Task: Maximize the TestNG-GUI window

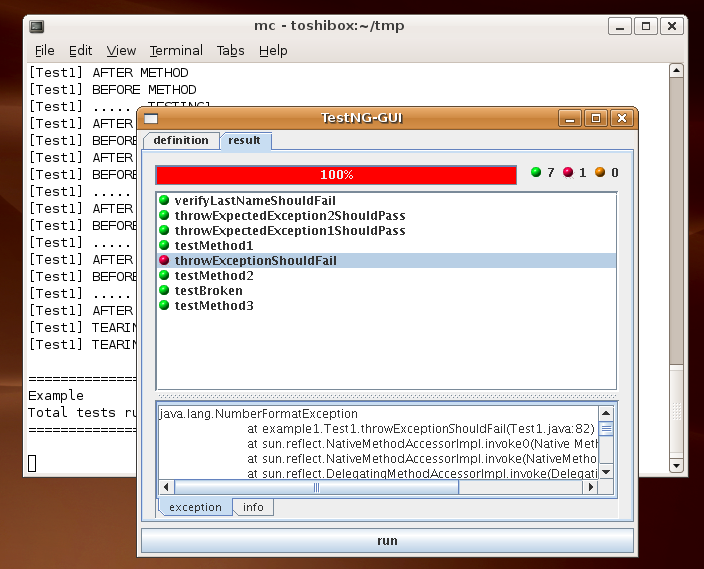Action: pos(596,119)
